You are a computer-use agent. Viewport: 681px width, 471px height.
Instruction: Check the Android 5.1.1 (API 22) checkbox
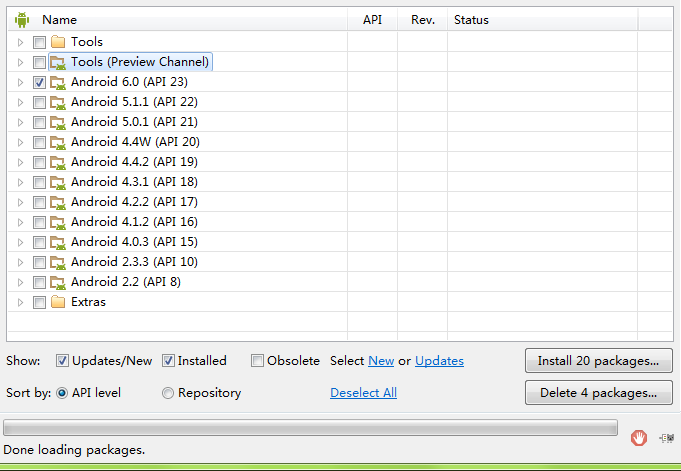pyautogui.click(x=39, y=102)
